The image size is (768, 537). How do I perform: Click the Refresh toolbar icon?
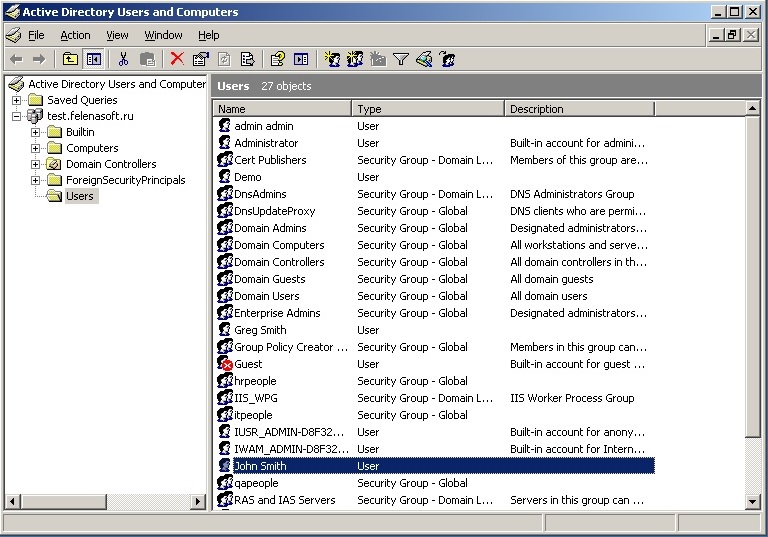click(224, 60)
